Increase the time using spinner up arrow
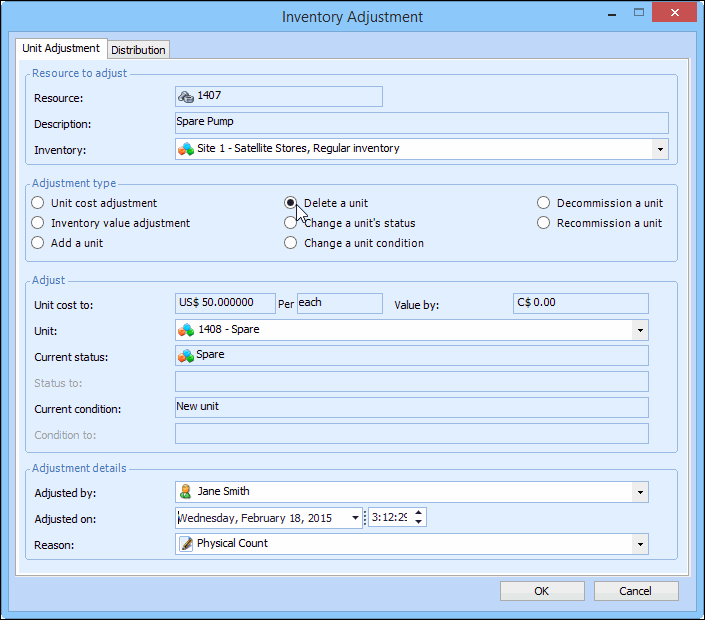705x620 pixels. [x=419, y=513]
